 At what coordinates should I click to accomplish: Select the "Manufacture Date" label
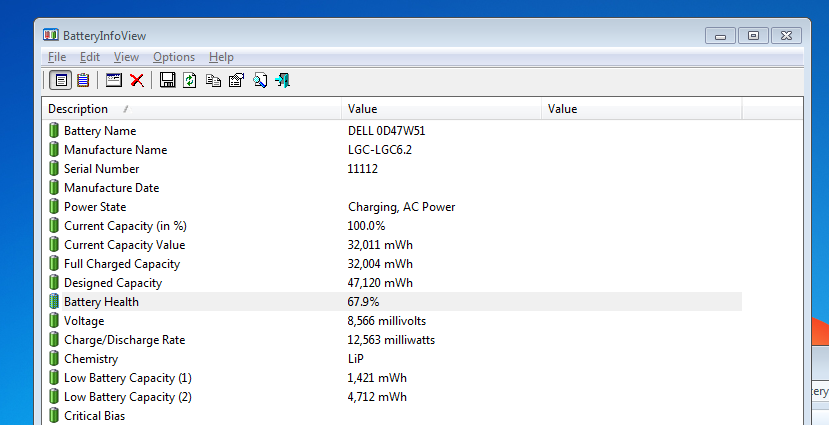(x=112, y=188)
